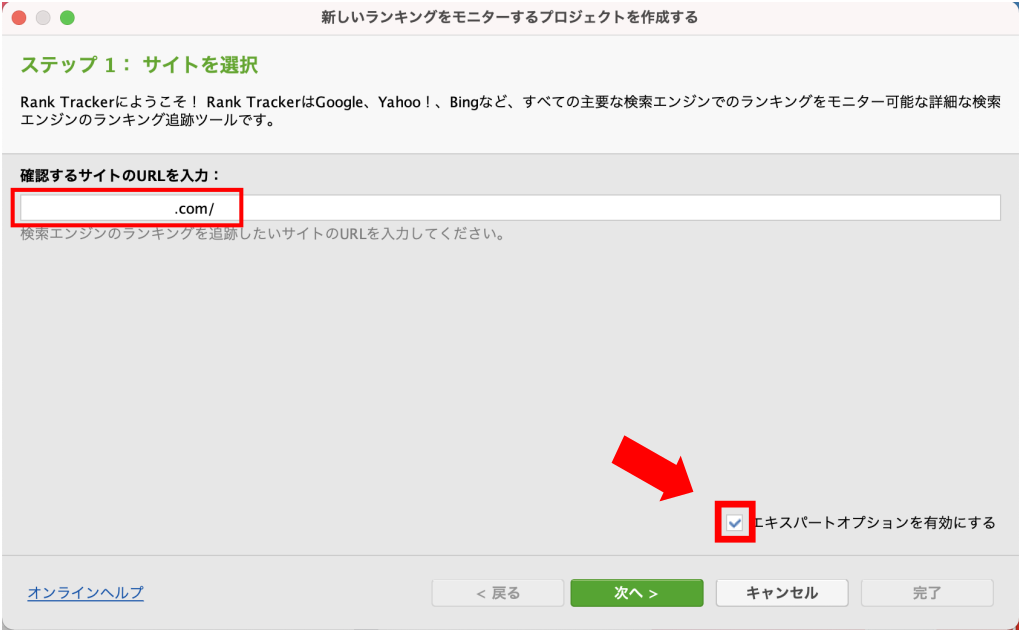Click the green maximize window button
Viewport: 1019px width, 630px height.
pos(67,18)
